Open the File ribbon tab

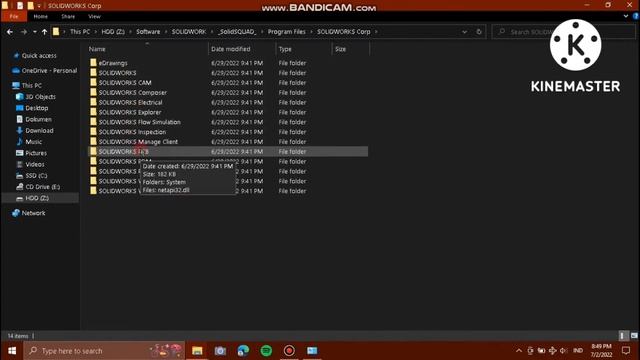(x=14, y=16)
